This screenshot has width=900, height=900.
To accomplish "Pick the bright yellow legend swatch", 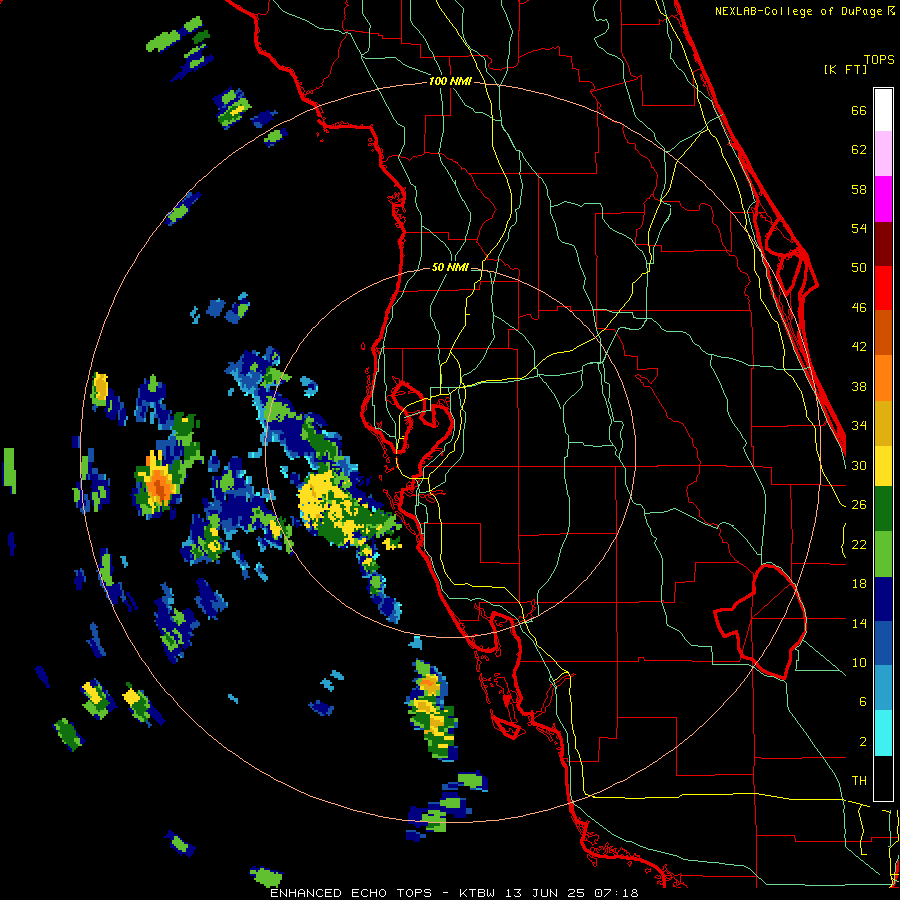I will click(883, 466).
